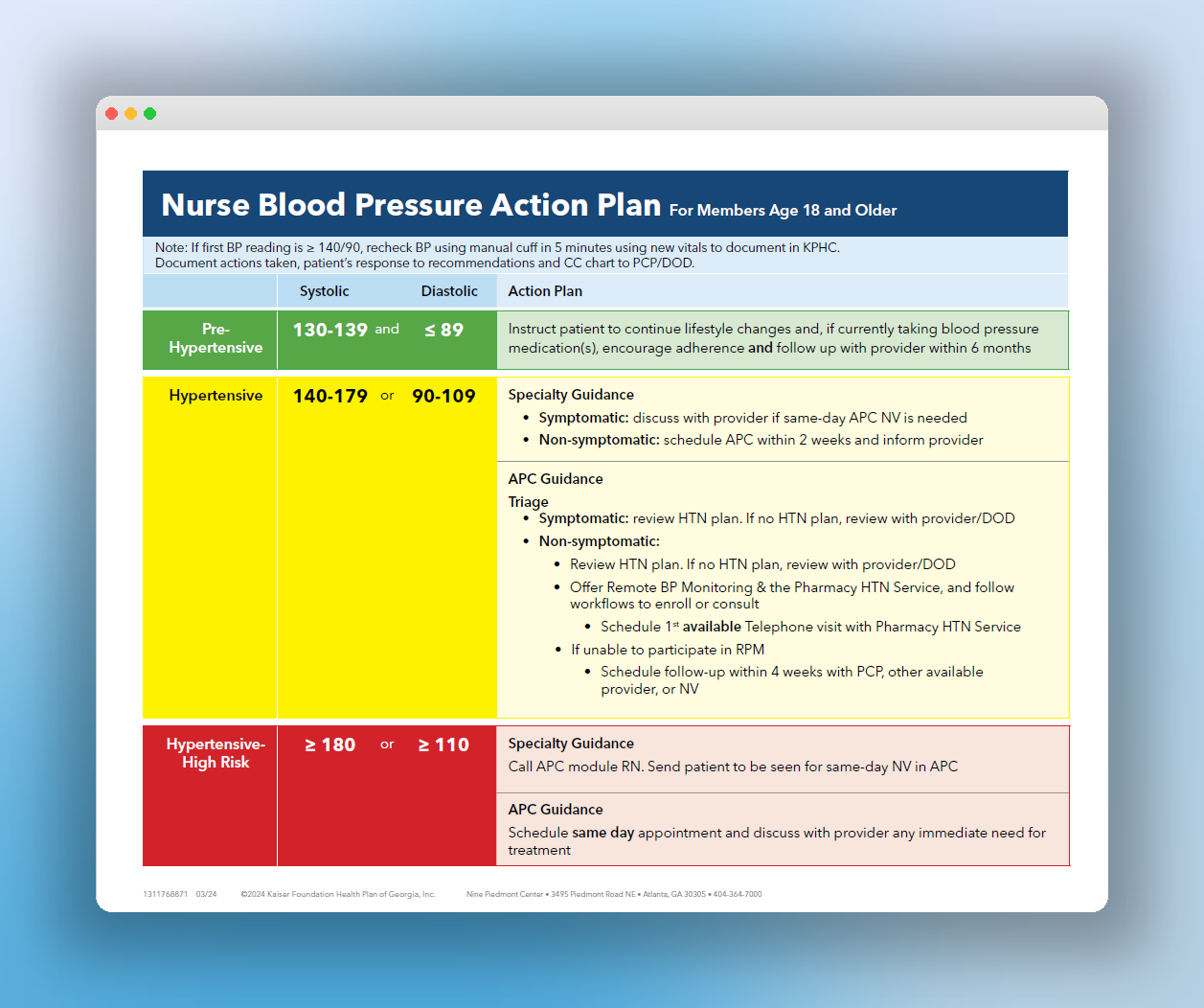Click the '1311768871 03/24' document number
The height and width of the screenshot is (1008, 1204).
coord(180,894)
